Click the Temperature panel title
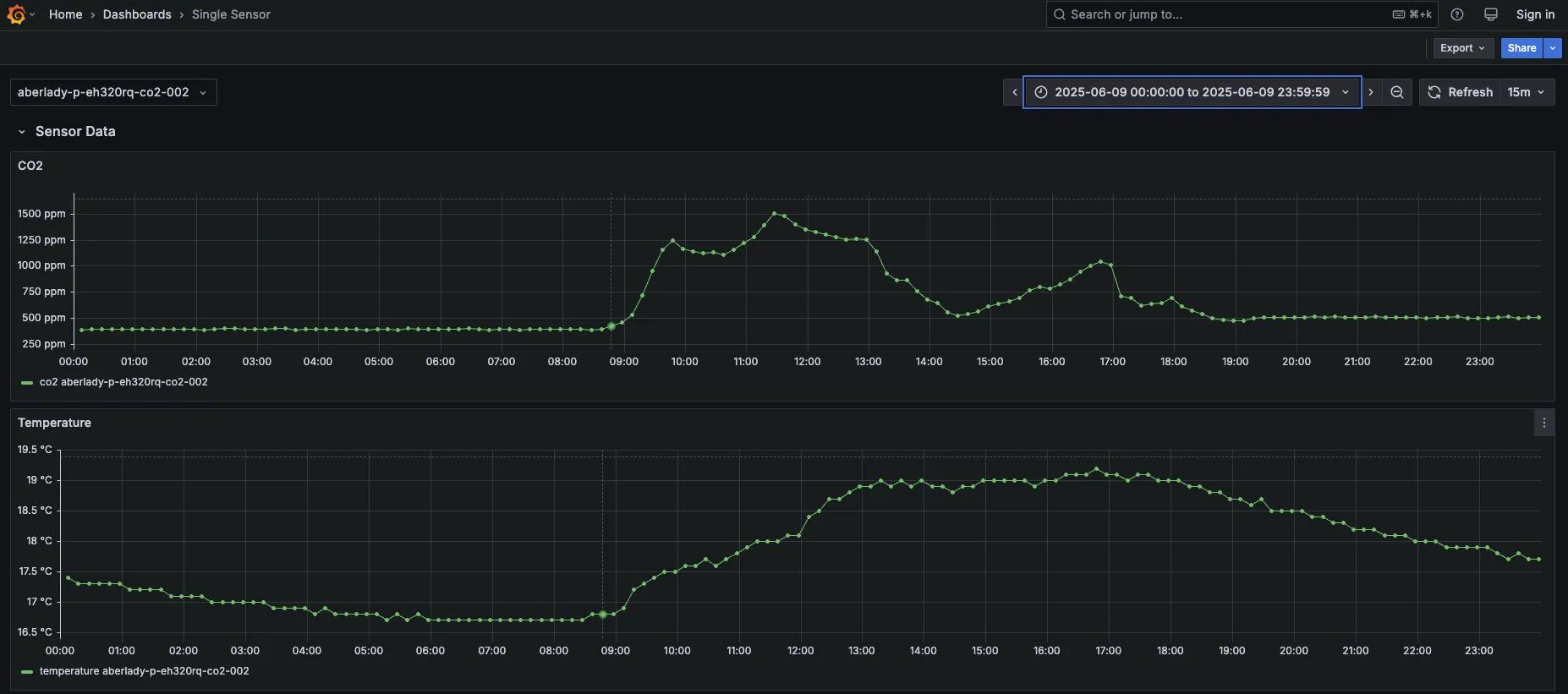 [54, 423]
